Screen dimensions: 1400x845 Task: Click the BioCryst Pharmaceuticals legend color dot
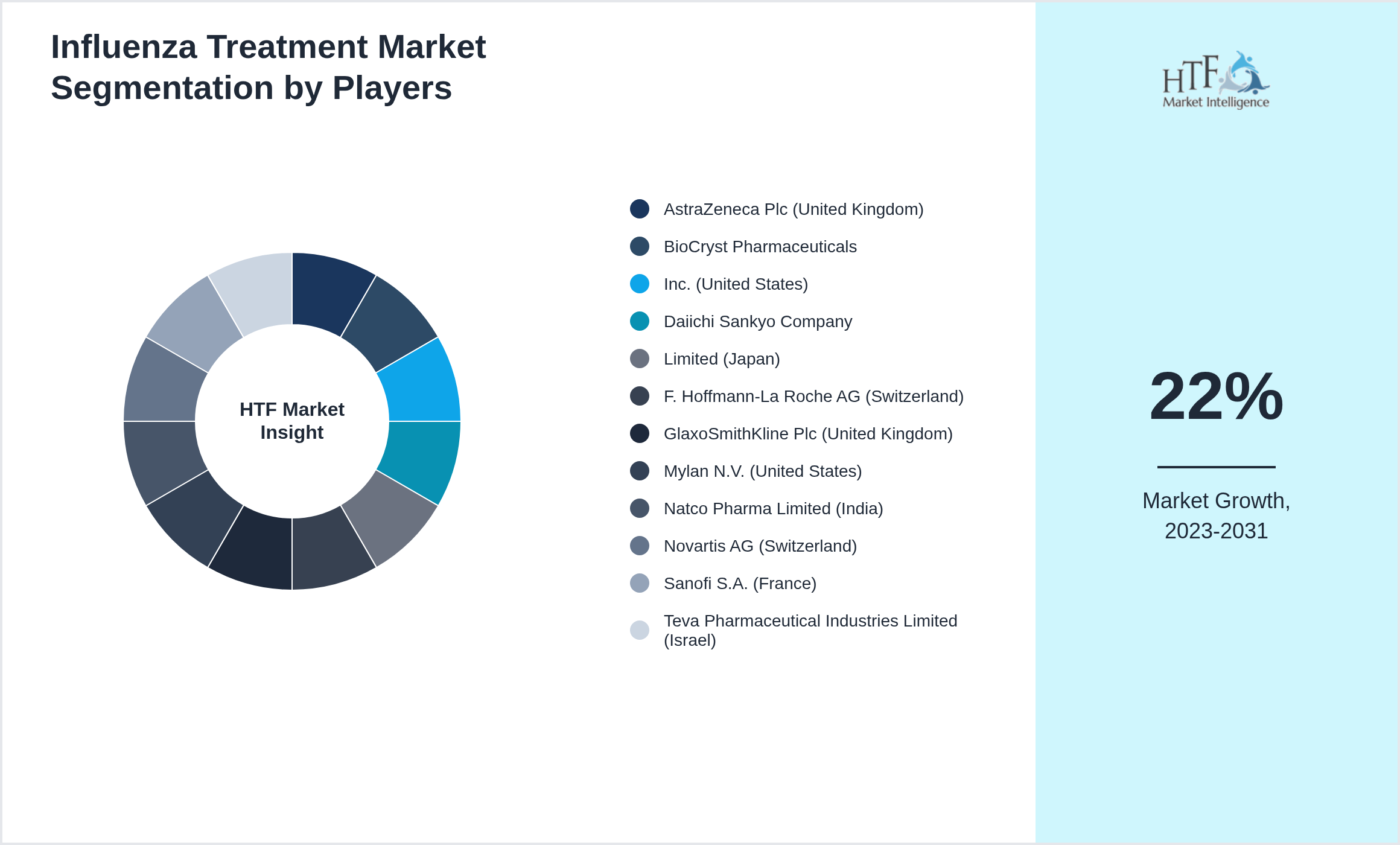640,246
